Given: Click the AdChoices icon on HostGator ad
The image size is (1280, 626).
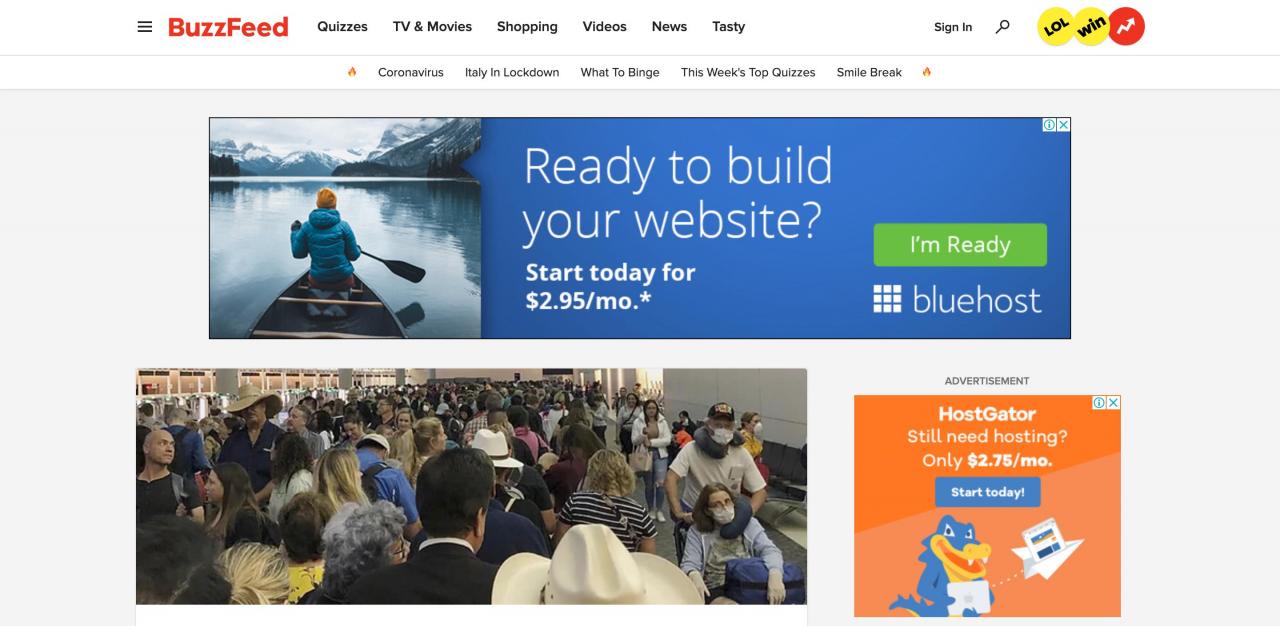Looking at the screenshot, I should pyautogui.click(x=1099, y=402).
